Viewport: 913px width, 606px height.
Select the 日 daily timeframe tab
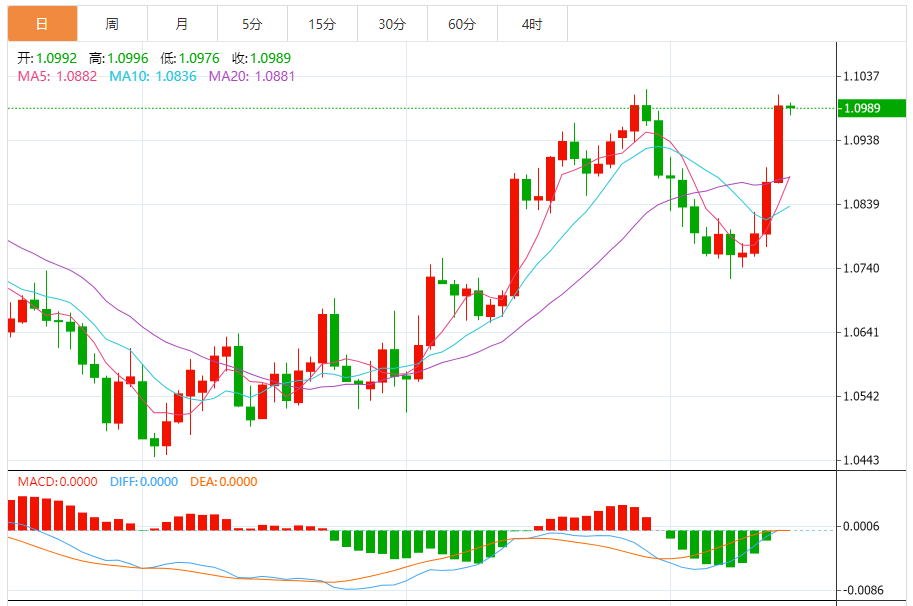pyautogui.click(x=42, y=24)
